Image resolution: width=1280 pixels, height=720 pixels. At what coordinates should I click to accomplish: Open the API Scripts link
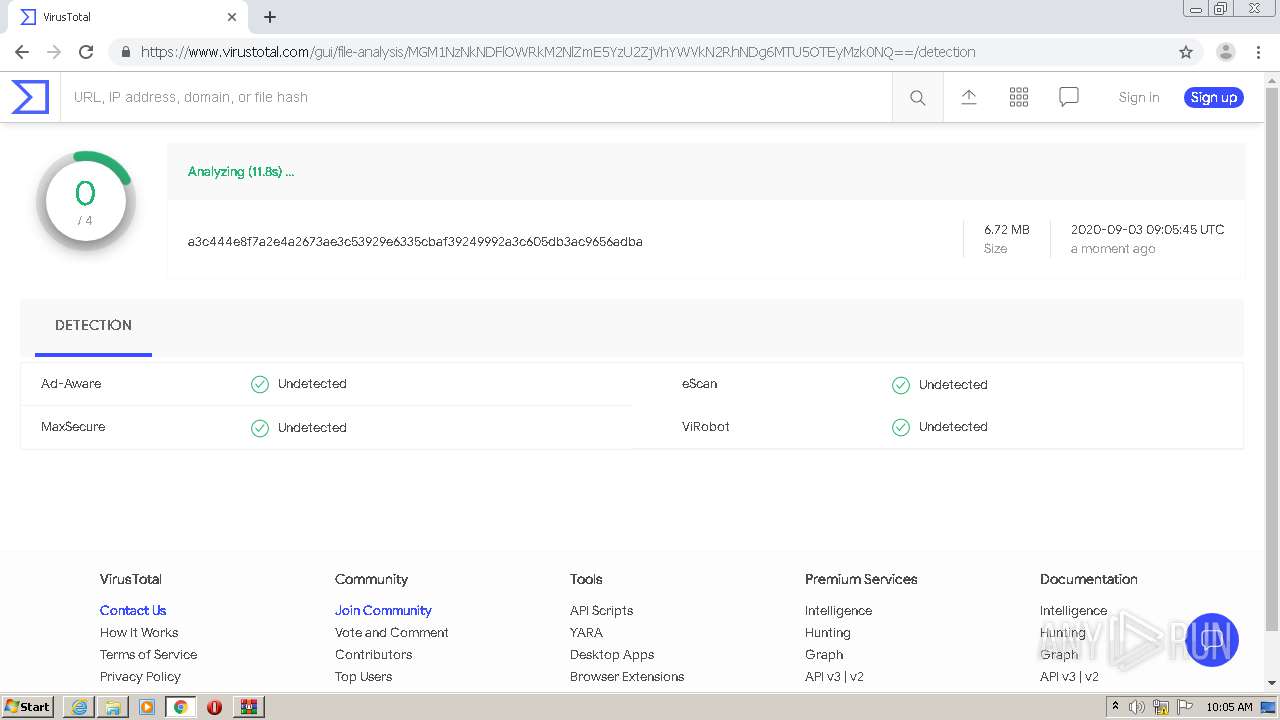point(601,610)
